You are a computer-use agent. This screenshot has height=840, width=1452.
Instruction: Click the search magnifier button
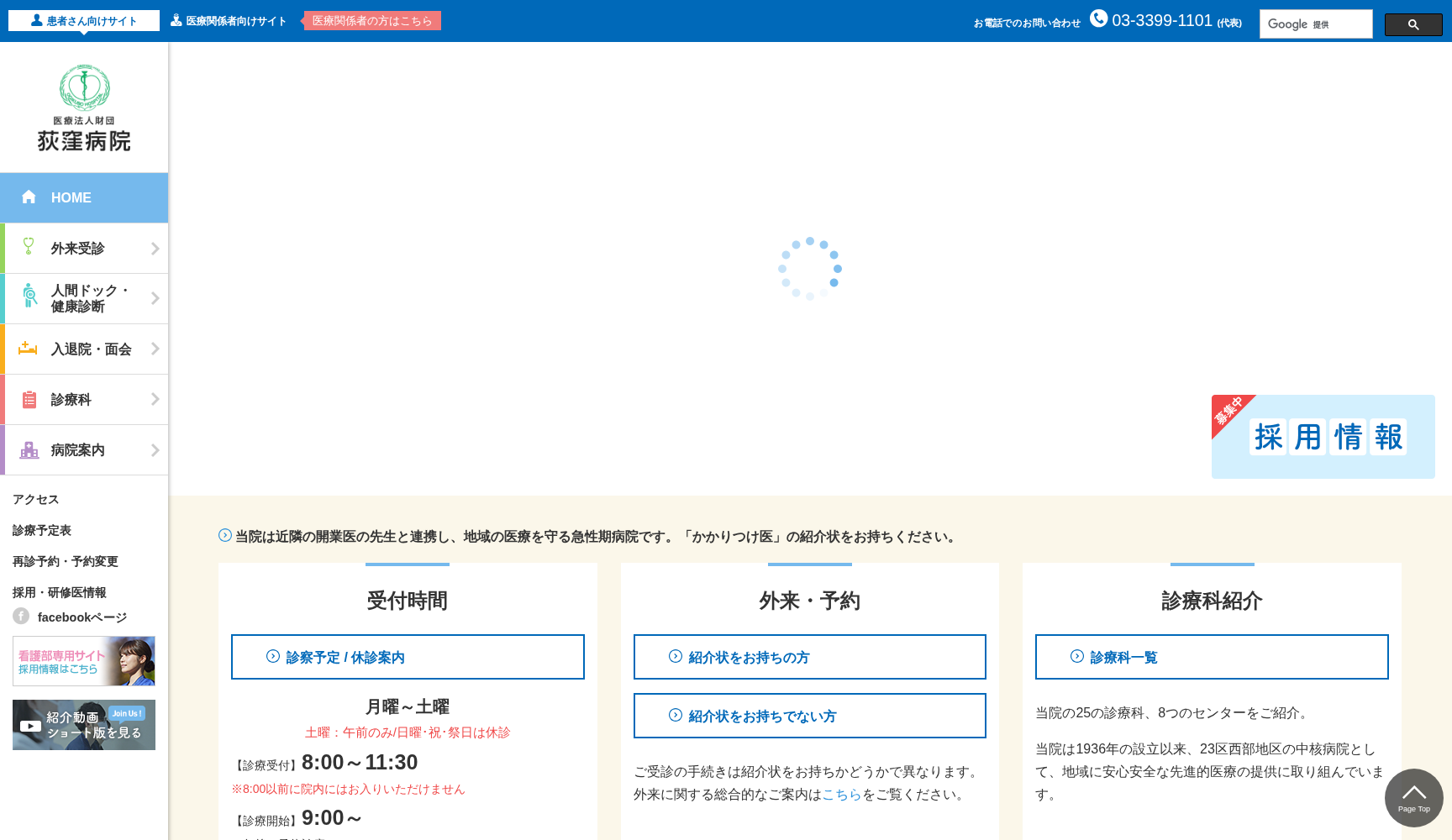(x=1413, y=24)
